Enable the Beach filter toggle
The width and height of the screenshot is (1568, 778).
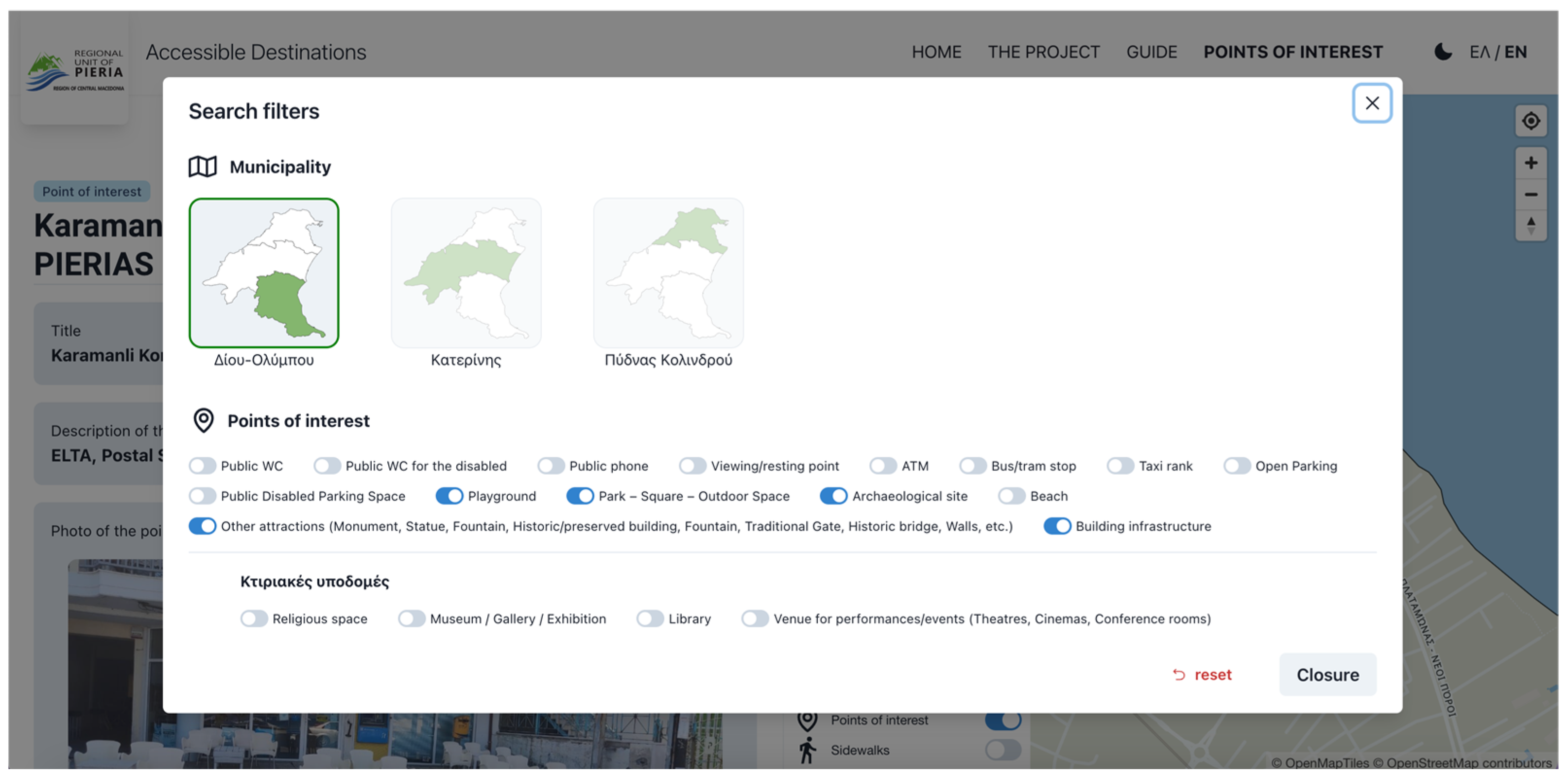coord(1011,496)
